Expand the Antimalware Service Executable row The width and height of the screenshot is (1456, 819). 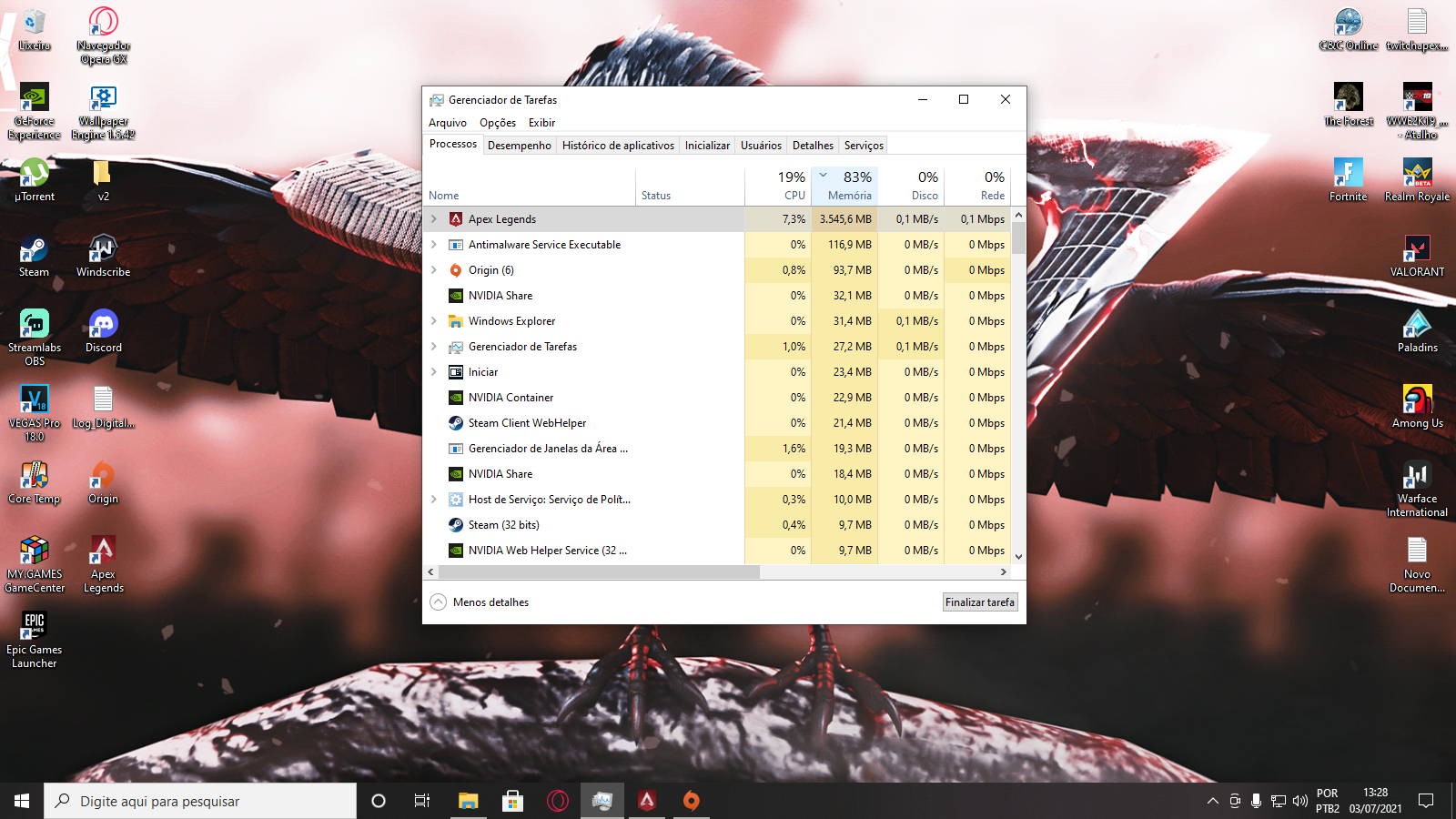(434, 245)
